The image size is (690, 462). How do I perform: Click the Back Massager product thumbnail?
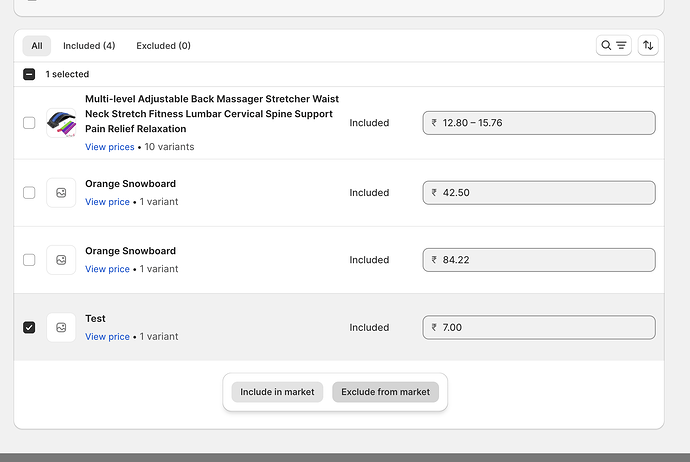pyautogui.click(x=61, y=123)
